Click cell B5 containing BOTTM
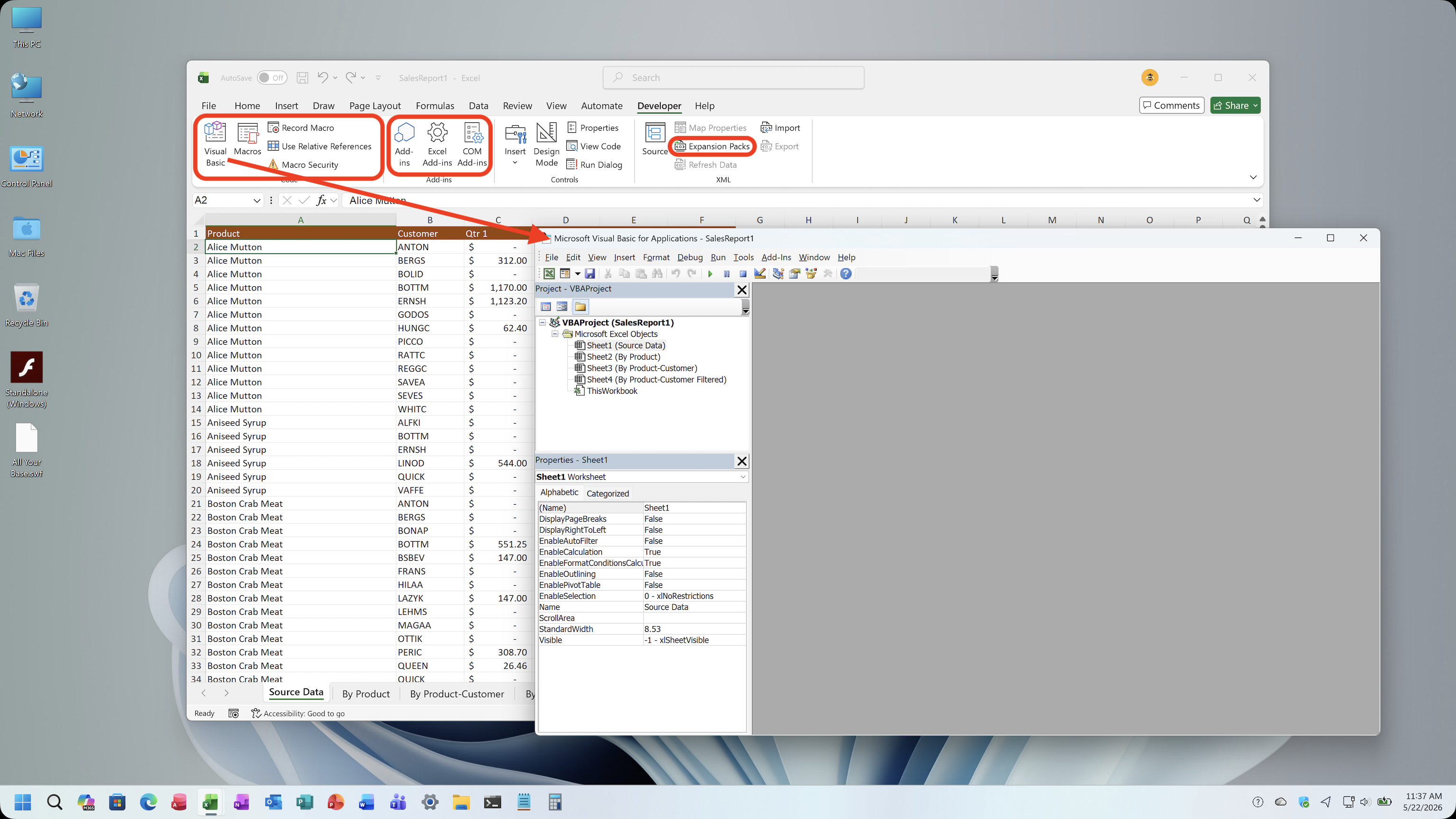Viewport: 1456px width, 819px height. (x=429, y=288)
